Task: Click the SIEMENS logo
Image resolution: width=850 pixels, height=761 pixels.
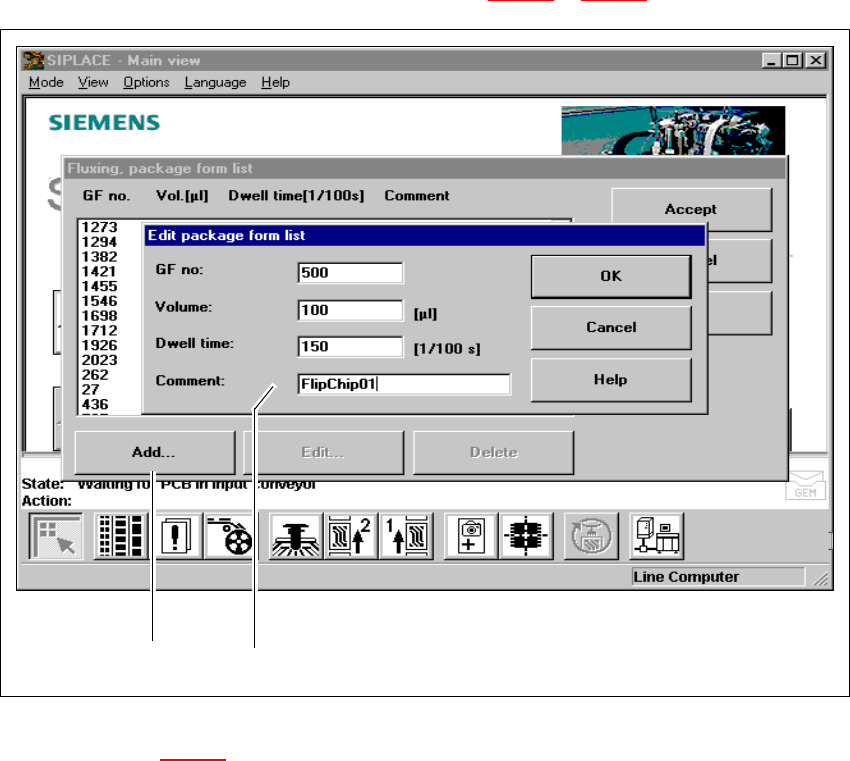Action: click(105, 122)
